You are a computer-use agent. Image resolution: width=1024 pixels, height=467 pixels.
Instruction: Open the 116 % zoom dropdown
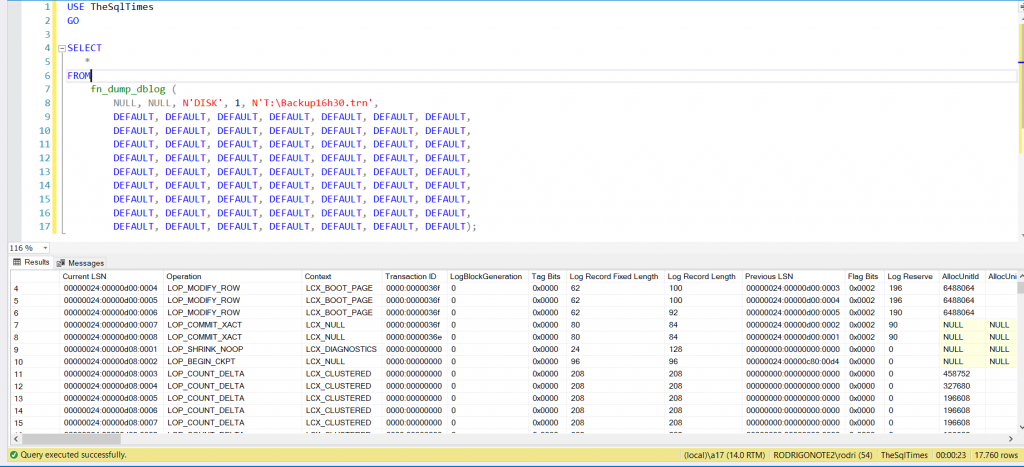(45, 248)
